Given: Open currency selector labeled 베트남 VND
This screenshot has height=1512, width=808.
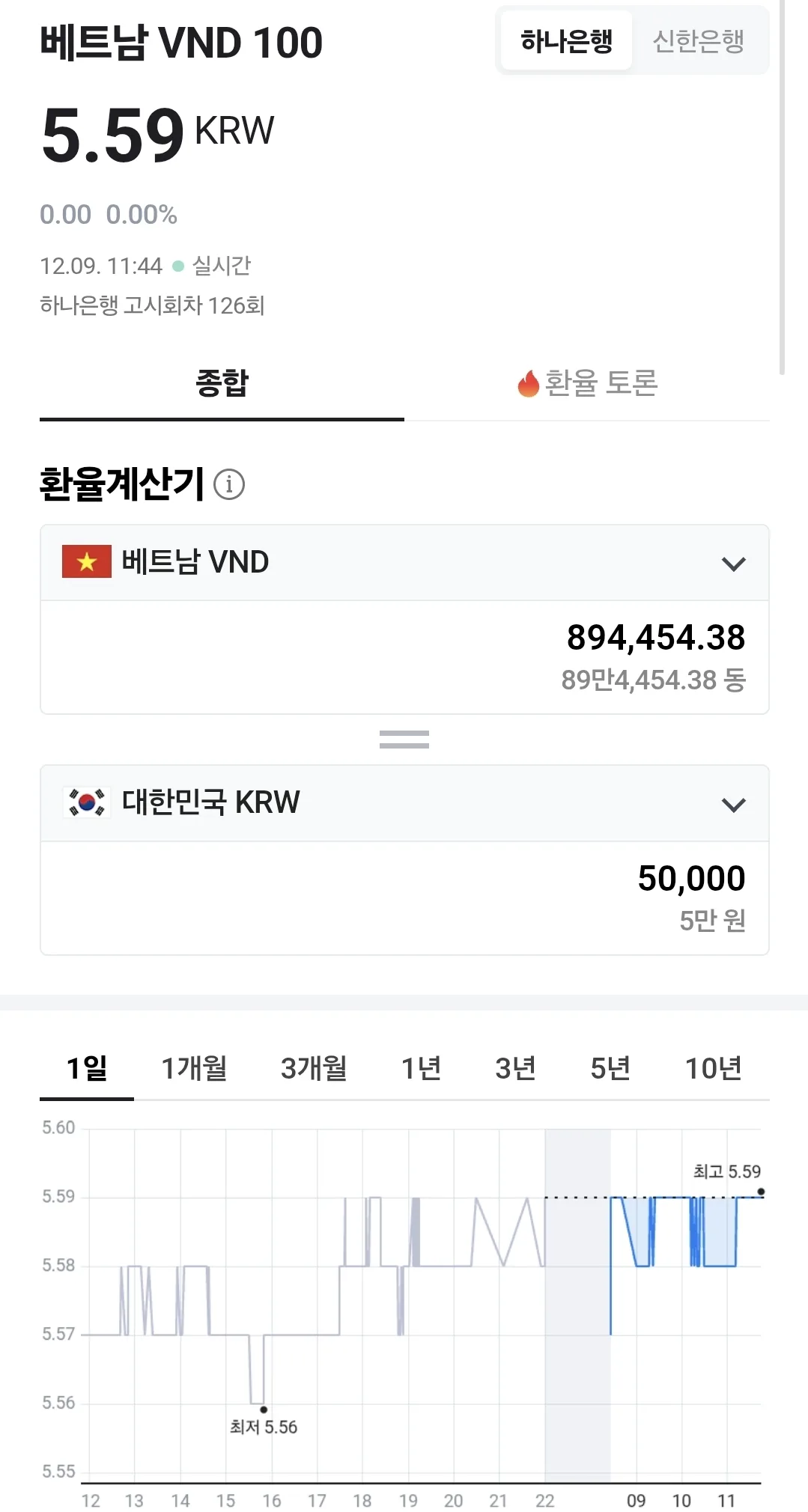Looking at the screenshot, I should pyautogui.click(x=404, y=562).
